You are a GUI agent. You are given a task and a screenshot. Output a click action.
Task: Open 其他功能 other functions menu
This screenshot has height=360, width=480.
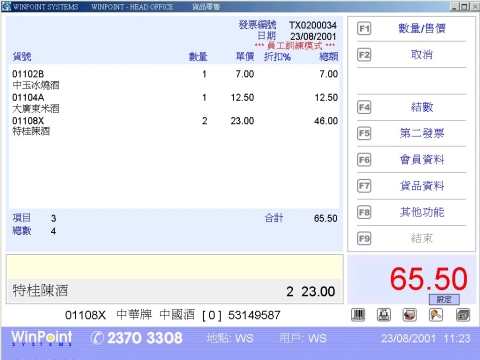(422, 212)
